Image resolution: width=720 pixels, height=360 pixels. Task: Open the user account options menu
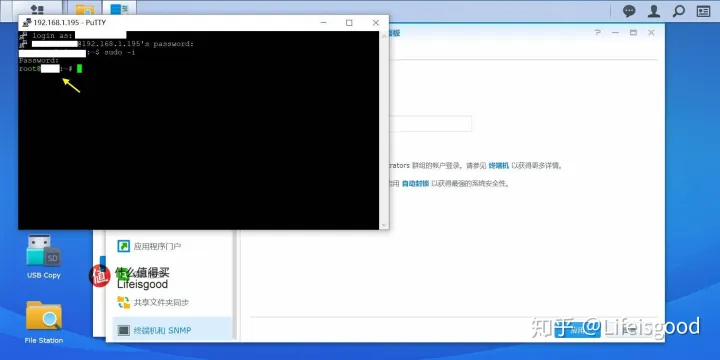tap(654, 11)
